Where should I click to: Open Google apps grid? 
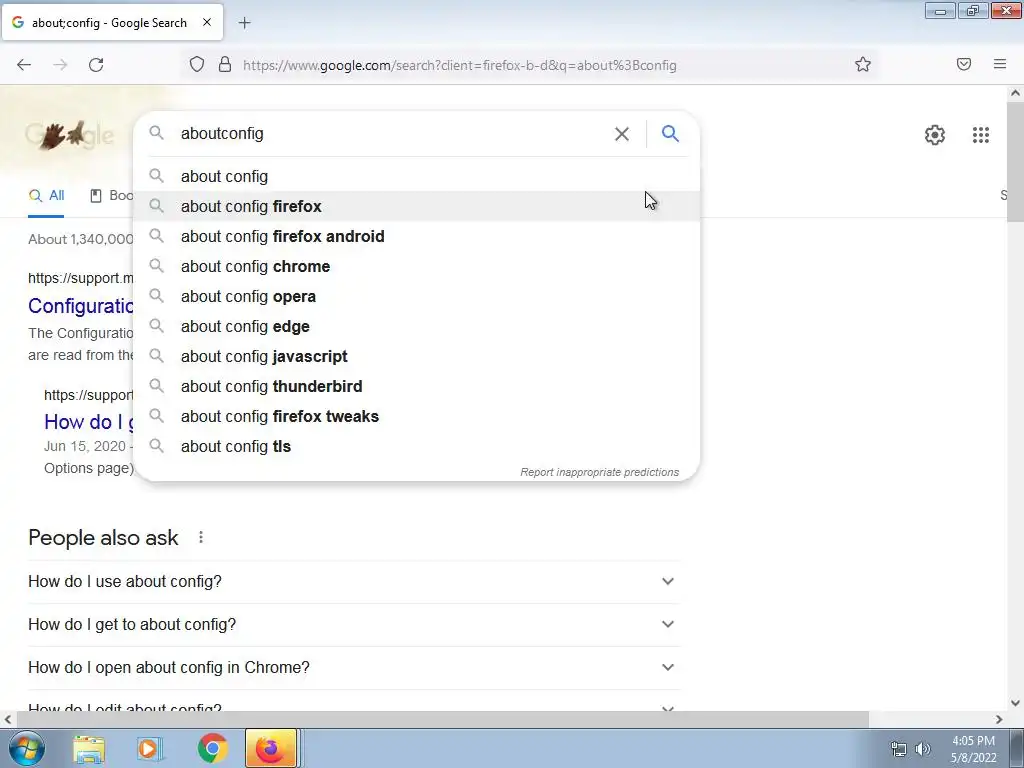pos(980,135)
